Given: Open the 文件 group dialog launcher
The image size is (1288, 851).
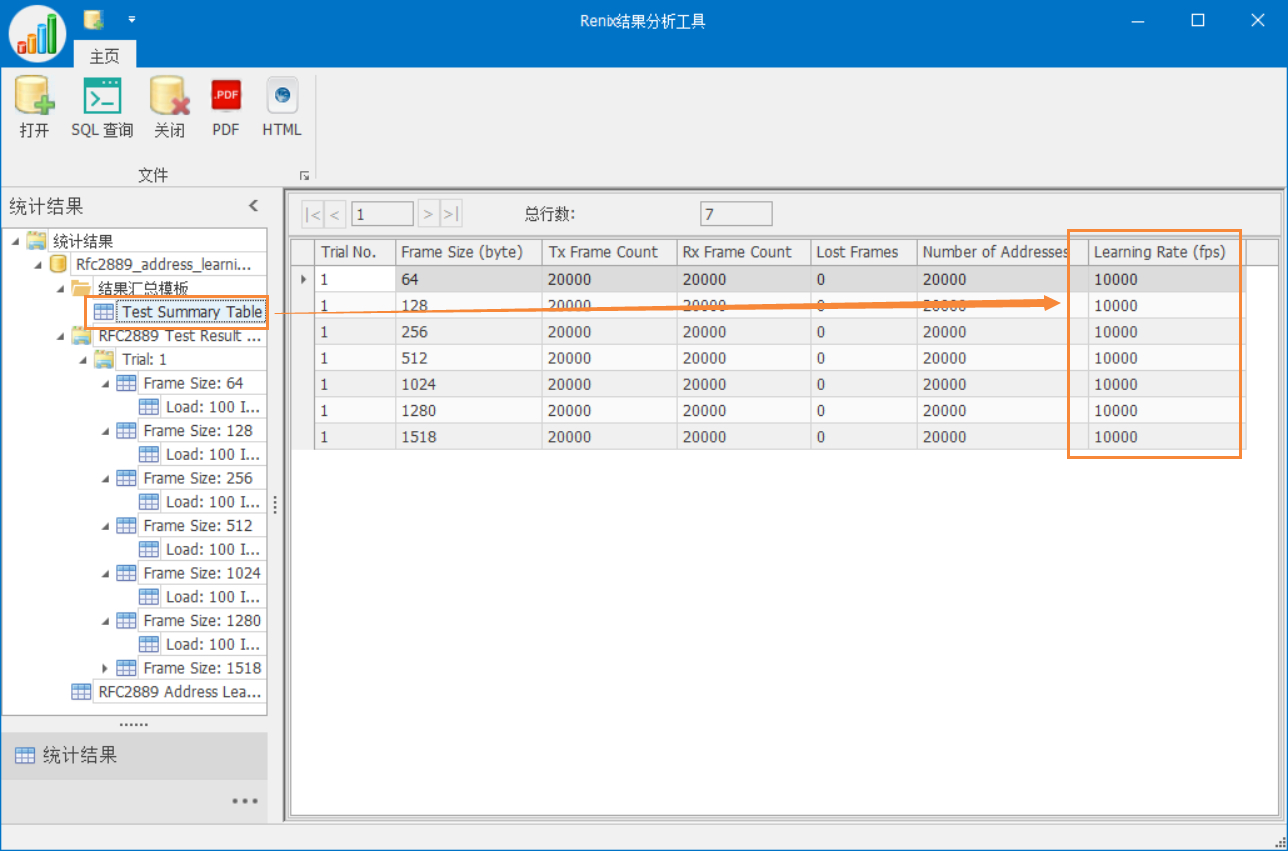Looking at the screenshot, I should click(304, 176).
